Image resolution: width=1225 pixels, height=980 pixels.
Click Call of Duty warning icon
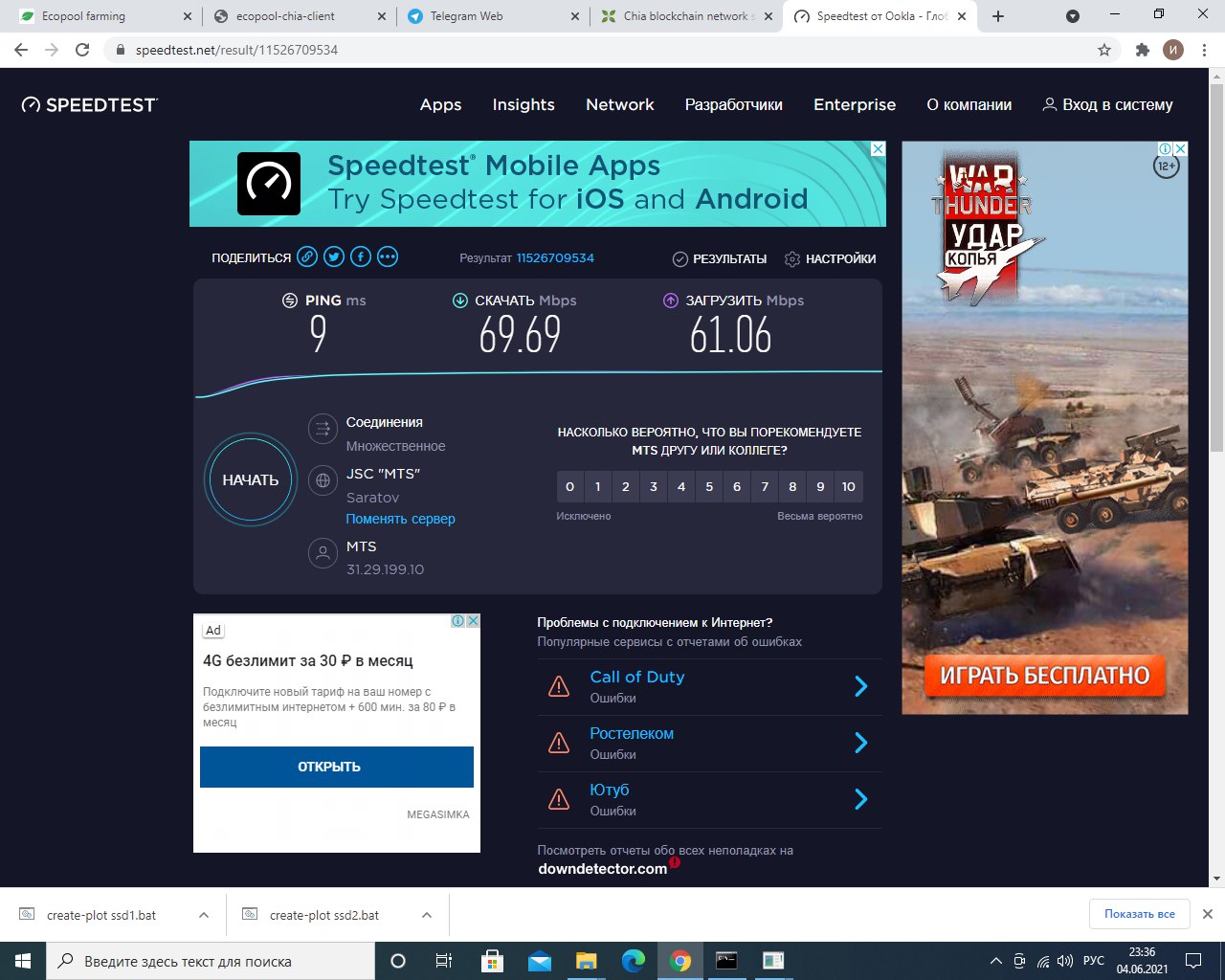click(559, 686)
